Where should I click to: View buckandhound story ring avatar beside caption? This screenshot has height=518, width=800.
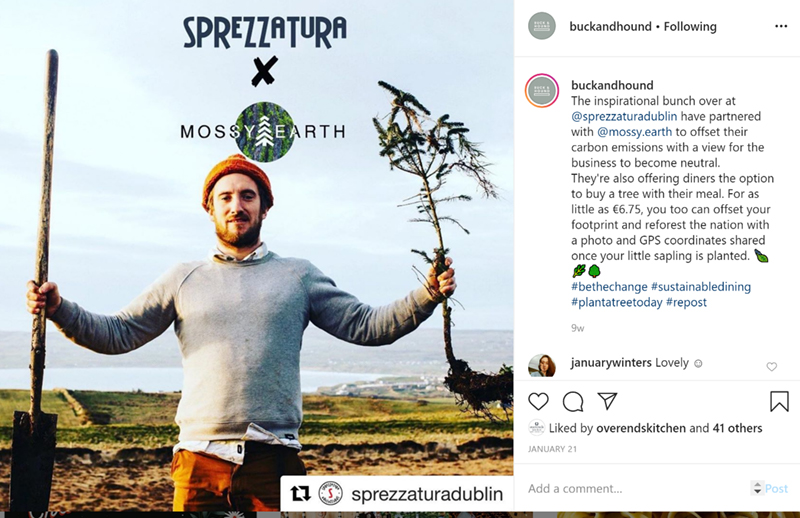click(x=542, y=91)
